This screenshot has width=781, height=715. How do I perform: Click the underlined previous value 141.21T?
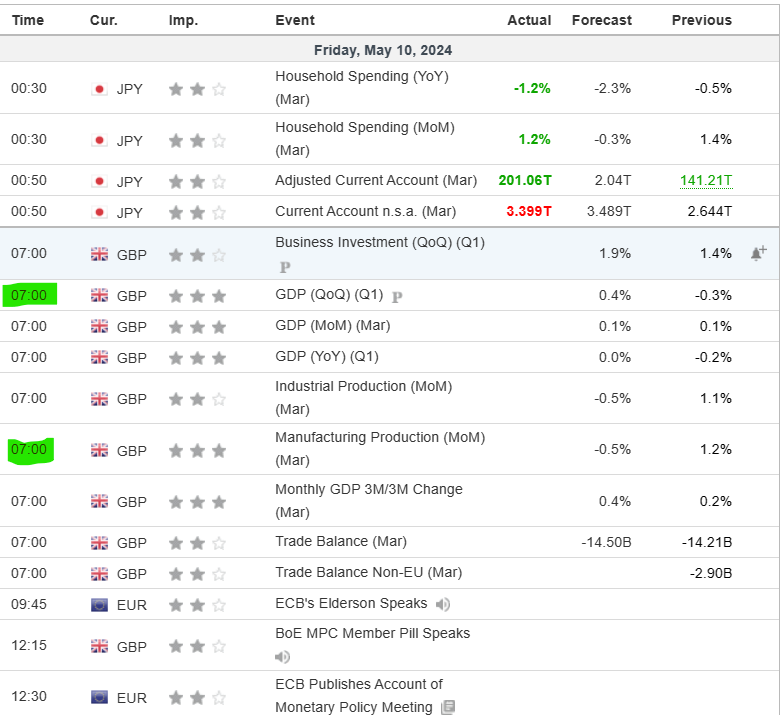coord(705,181)
